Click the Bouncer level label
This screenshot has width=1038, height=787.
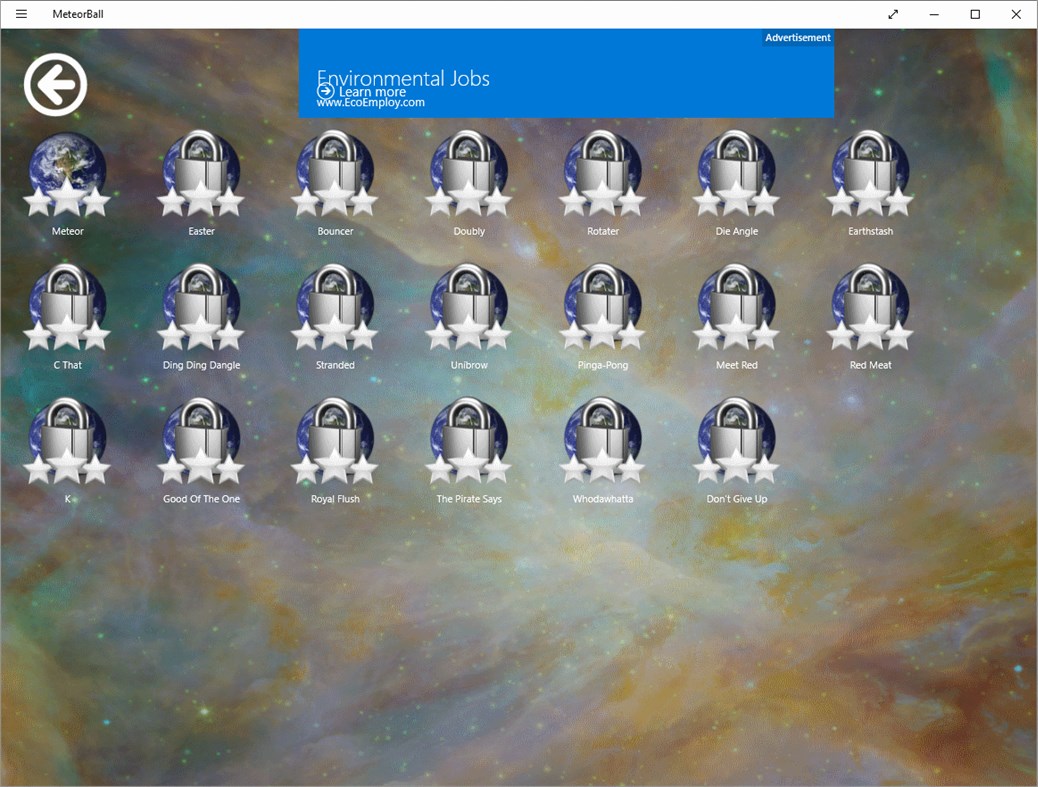point(335,231)
